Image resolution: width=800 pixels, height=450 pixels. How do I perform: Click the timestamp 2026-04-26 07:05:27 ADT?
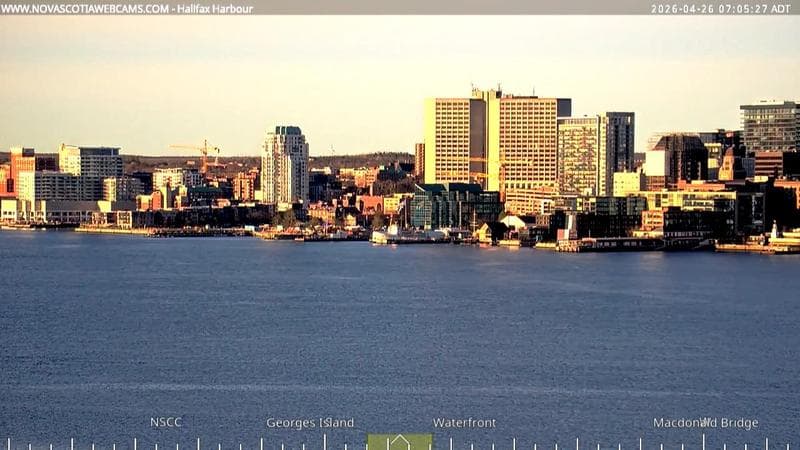pyautogui.click(x=720, y=9)
